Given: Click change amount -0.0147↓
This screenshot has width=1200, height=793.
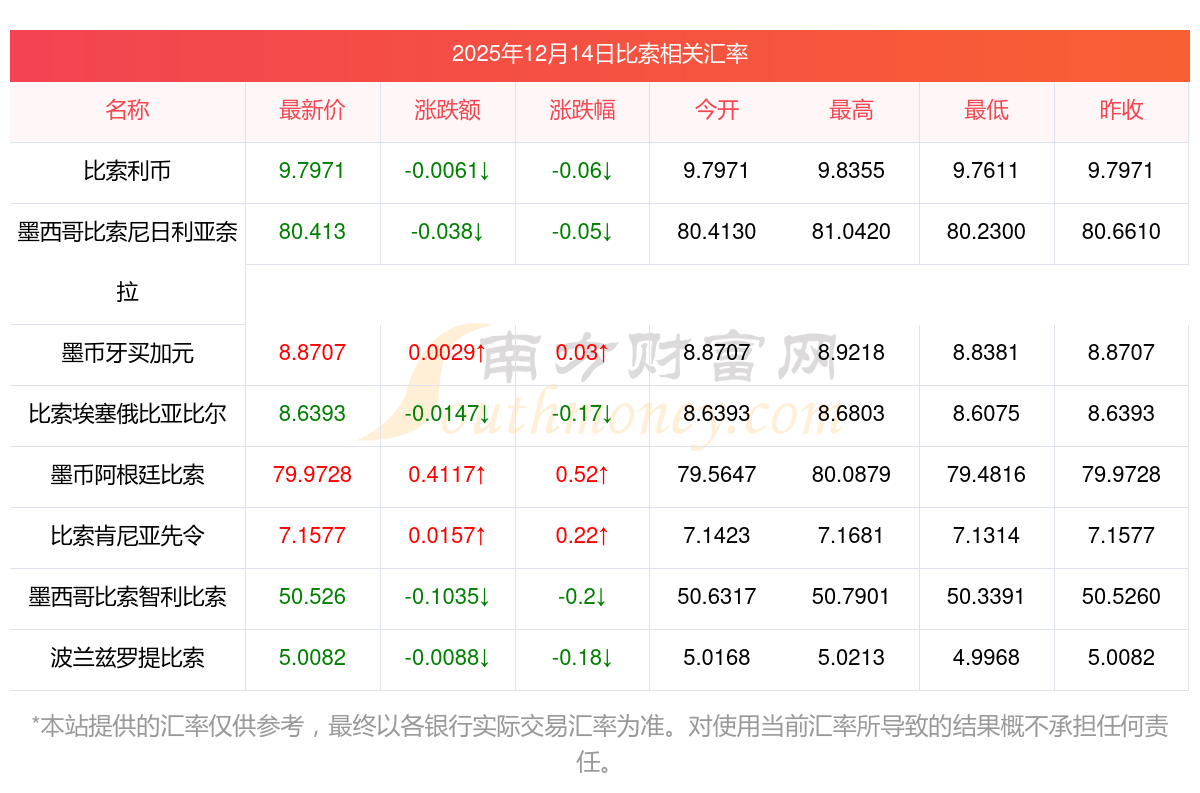Looking at the screenshot, I should pos(447,414).
